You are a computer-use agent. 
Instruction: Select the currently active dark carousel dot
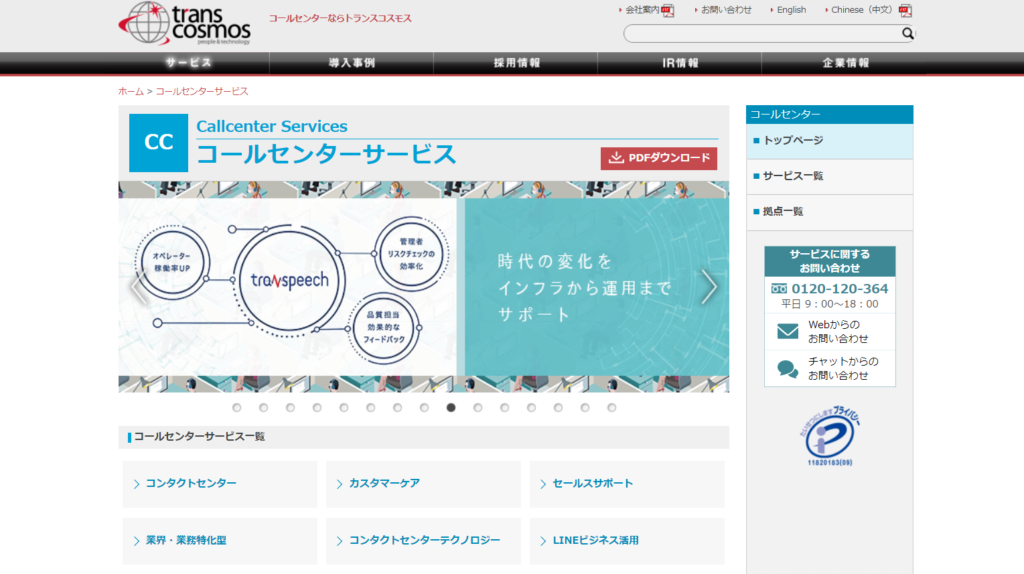(451, 407)
